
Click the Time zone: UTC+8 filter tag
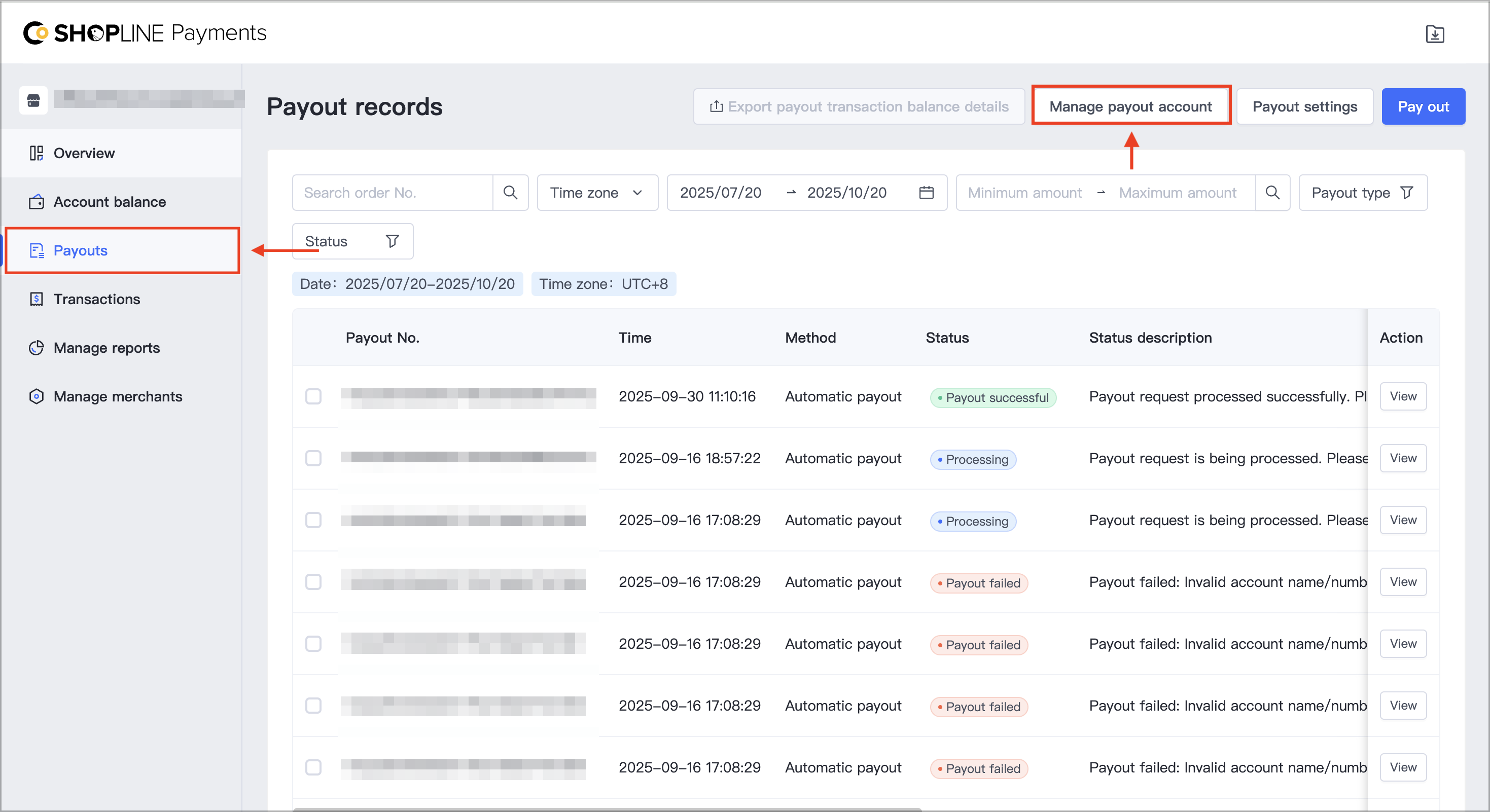(604, 284)
